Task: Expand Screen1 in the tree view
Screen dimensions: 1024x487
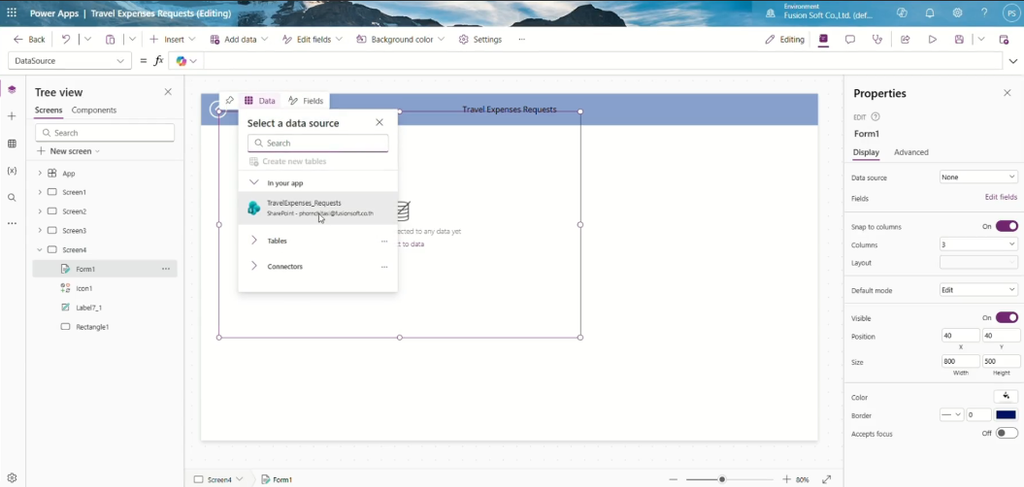Action: click(40, 193)
